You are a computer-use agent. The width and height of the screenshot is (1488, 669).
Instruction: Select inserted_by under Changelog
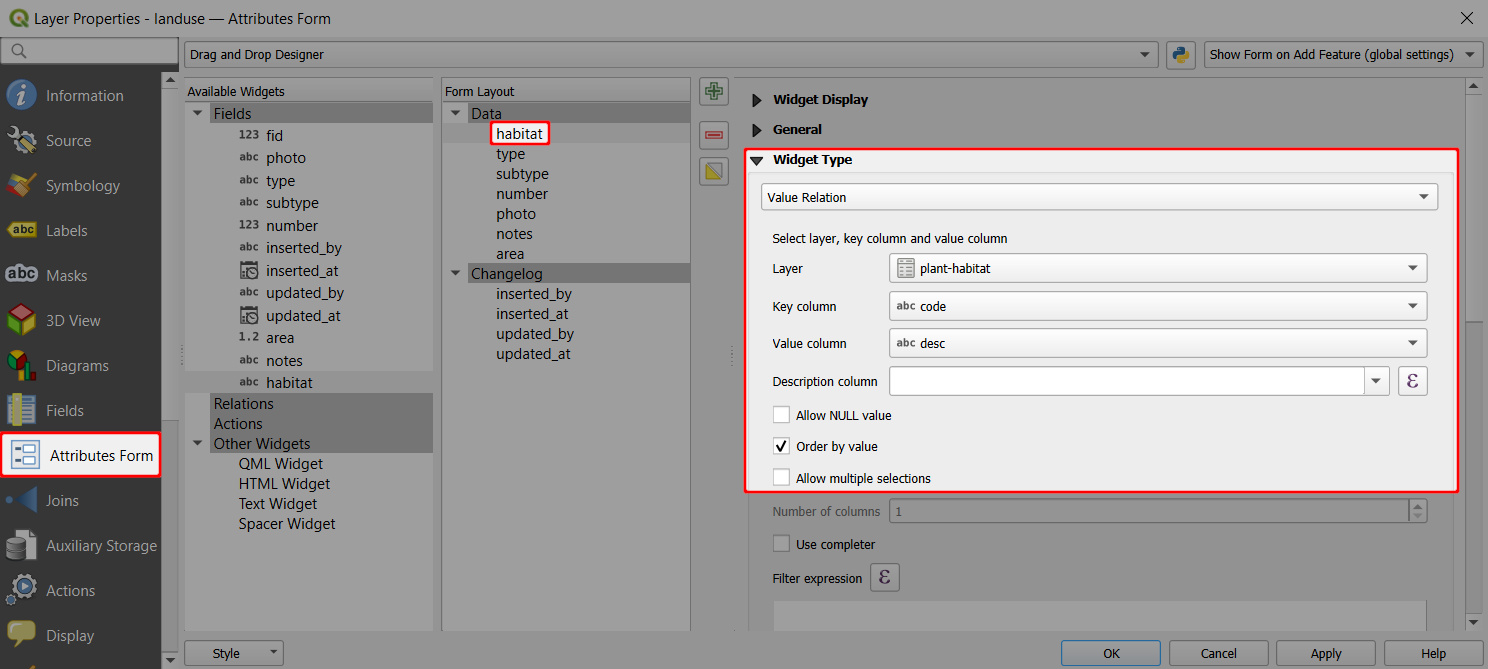(x=534, y=294)
